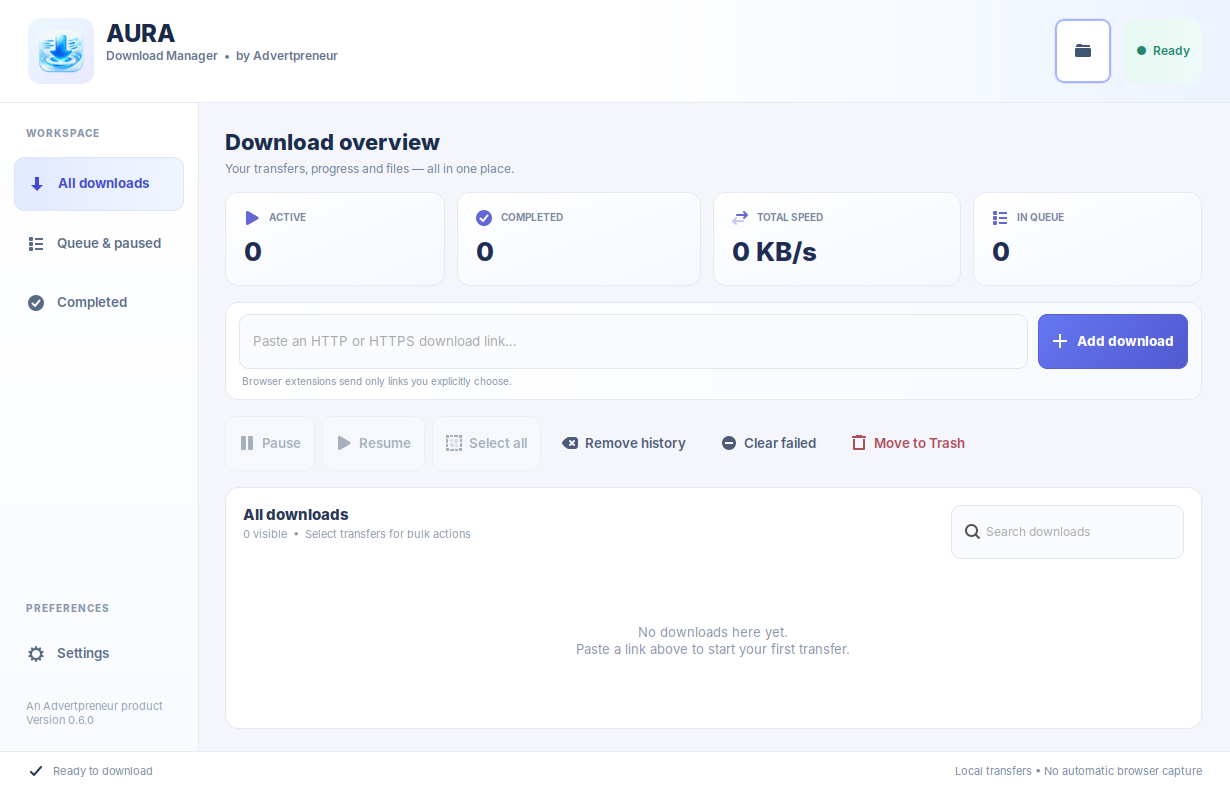Click the All downloads arrow icon
Screen dimensions: 1230x790
[x=37, y=184]
